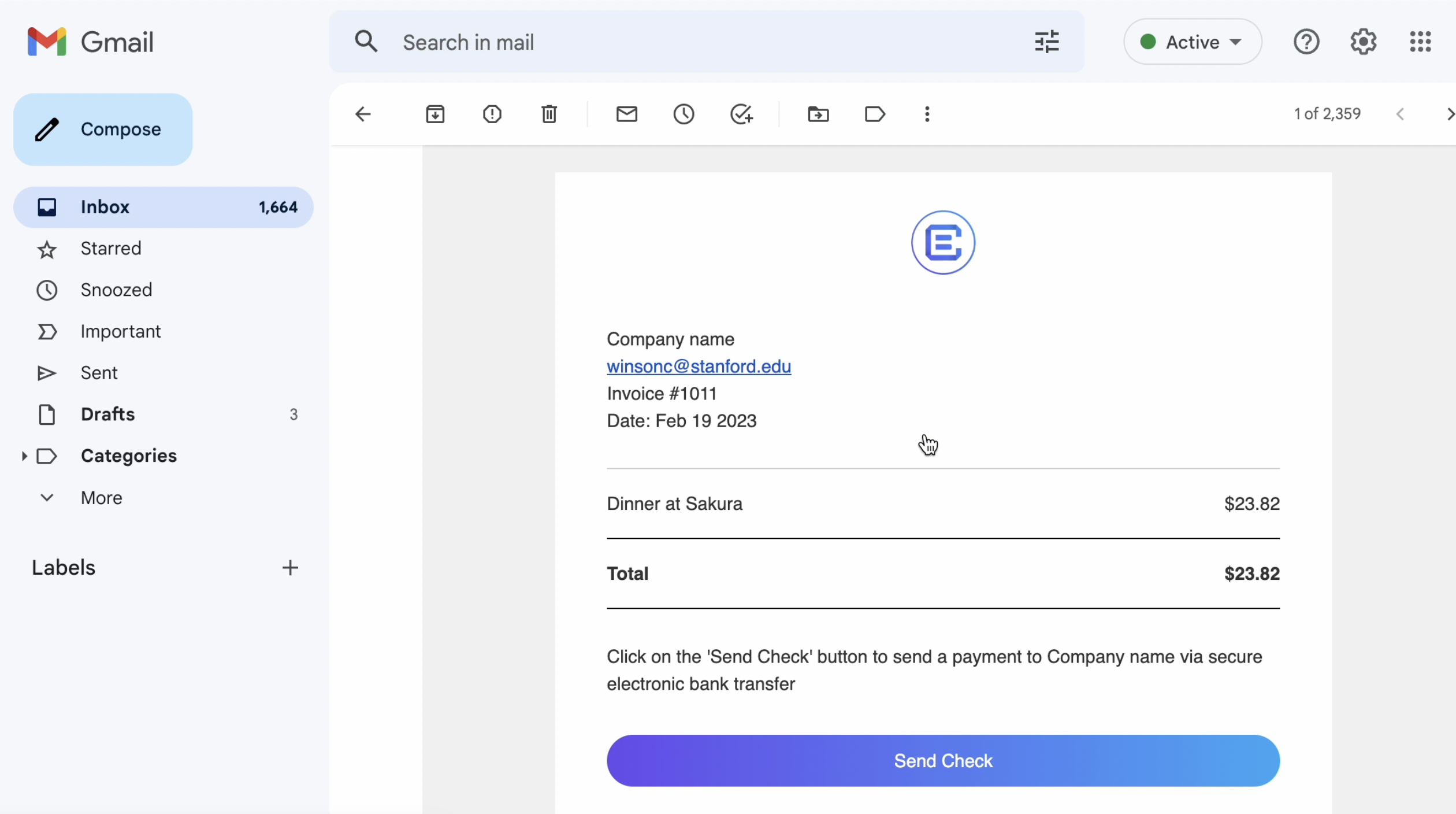Open the Google apps grid
The width and height of the screenshot is (1456, 814).
coord(1420,42)
